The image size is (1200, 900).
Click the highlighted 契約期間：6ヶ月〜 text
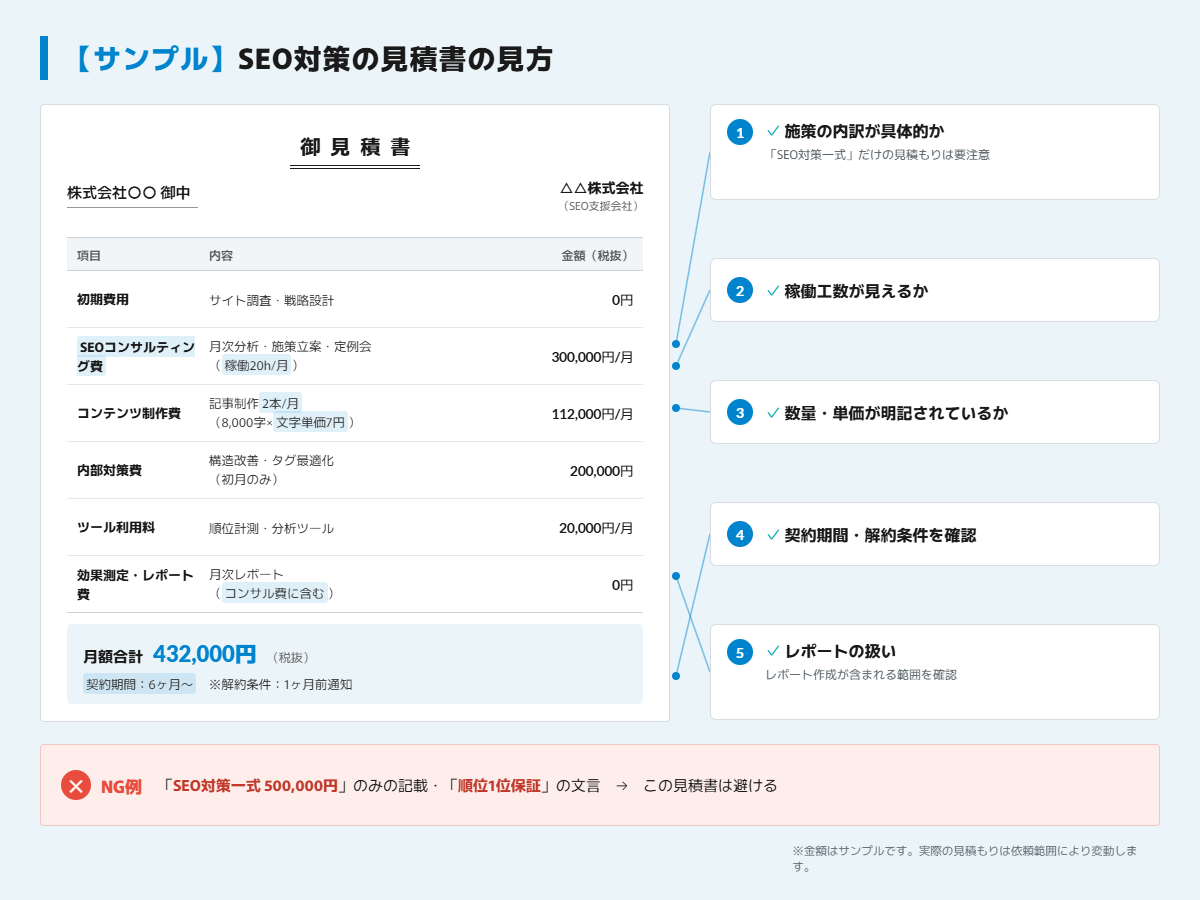coord(140,685)
